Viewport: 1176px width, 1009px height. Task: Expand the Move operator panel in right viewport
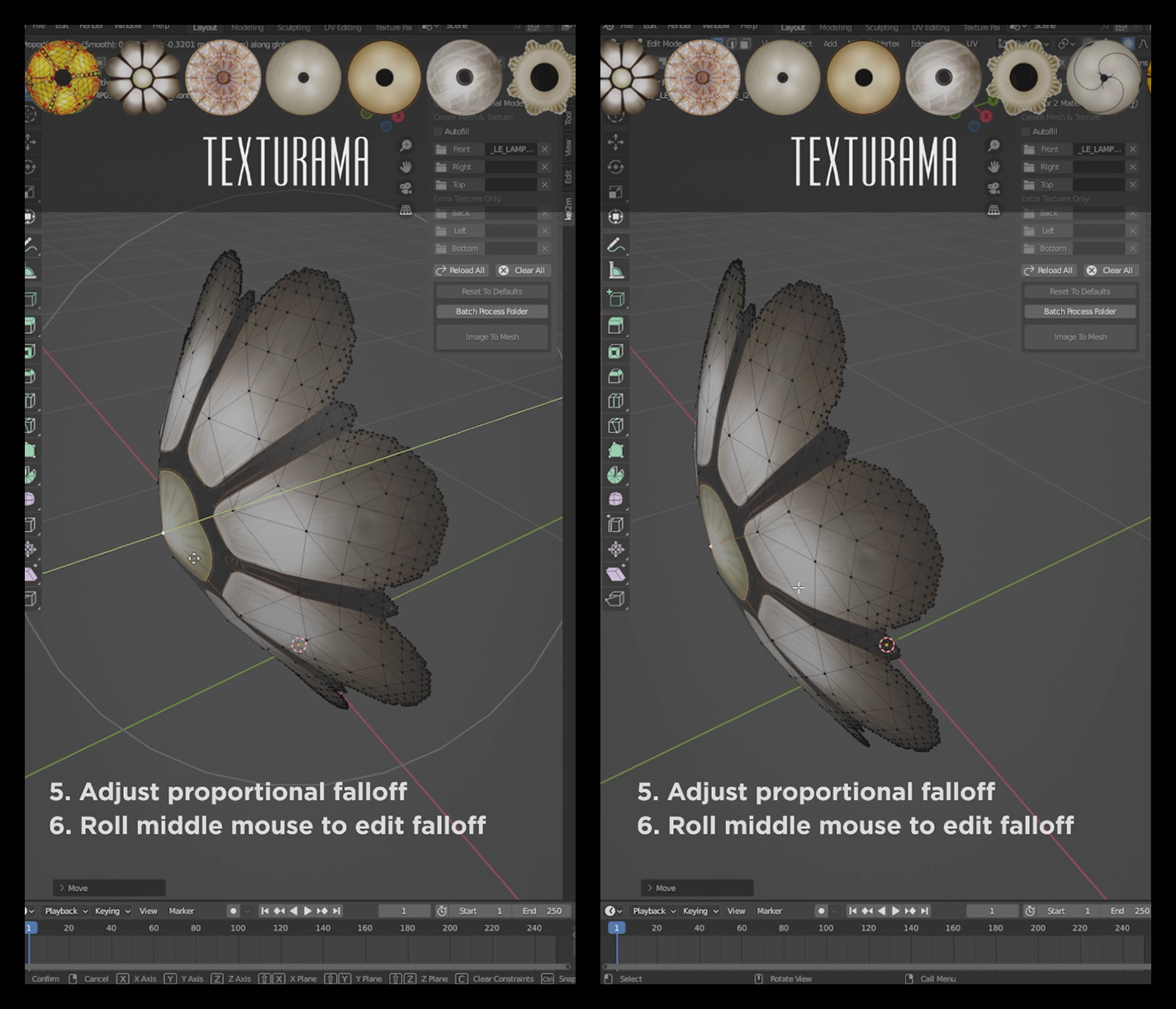[x=697, y=888]
